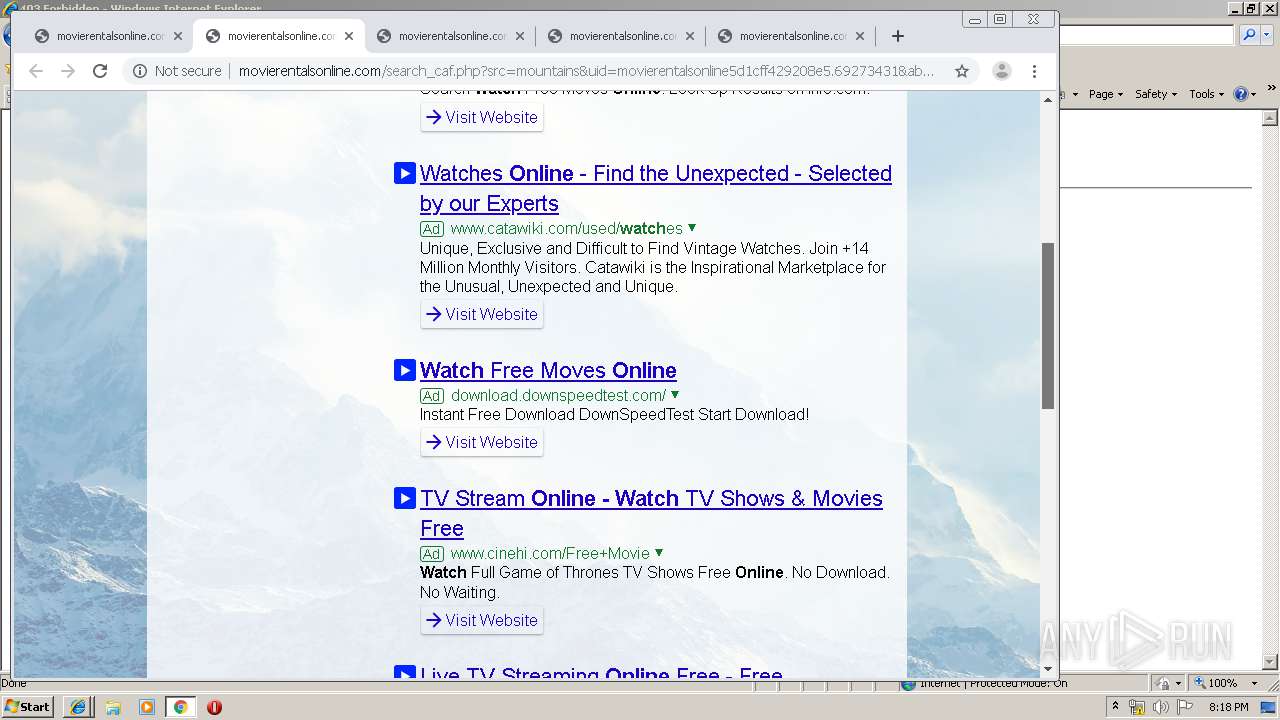1280x720 pixels.
Task: Open Watch Free Moves Online headline
Action: tap(548, 370)
